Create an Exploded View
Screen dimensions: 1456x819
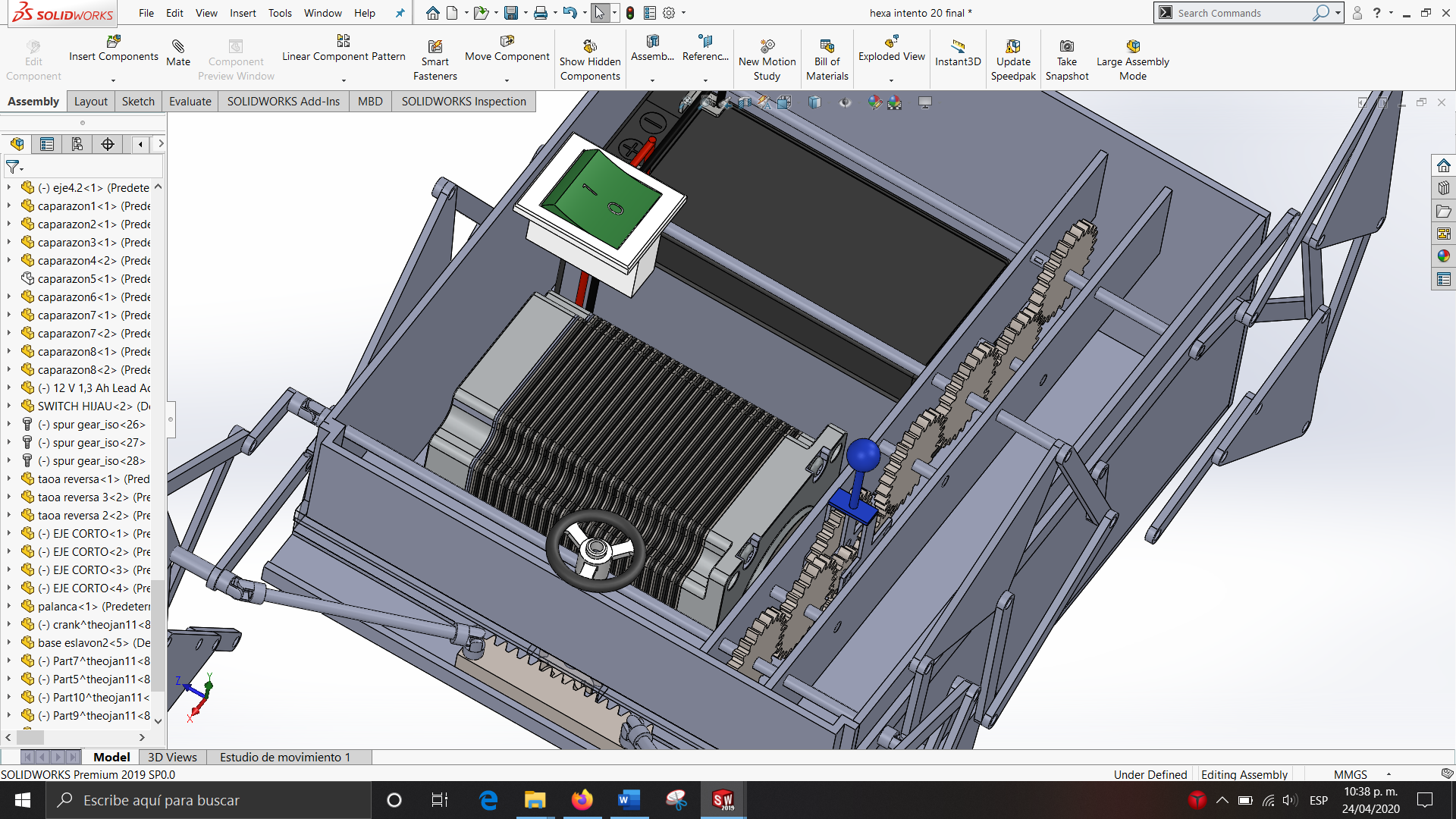click(892, 49)
